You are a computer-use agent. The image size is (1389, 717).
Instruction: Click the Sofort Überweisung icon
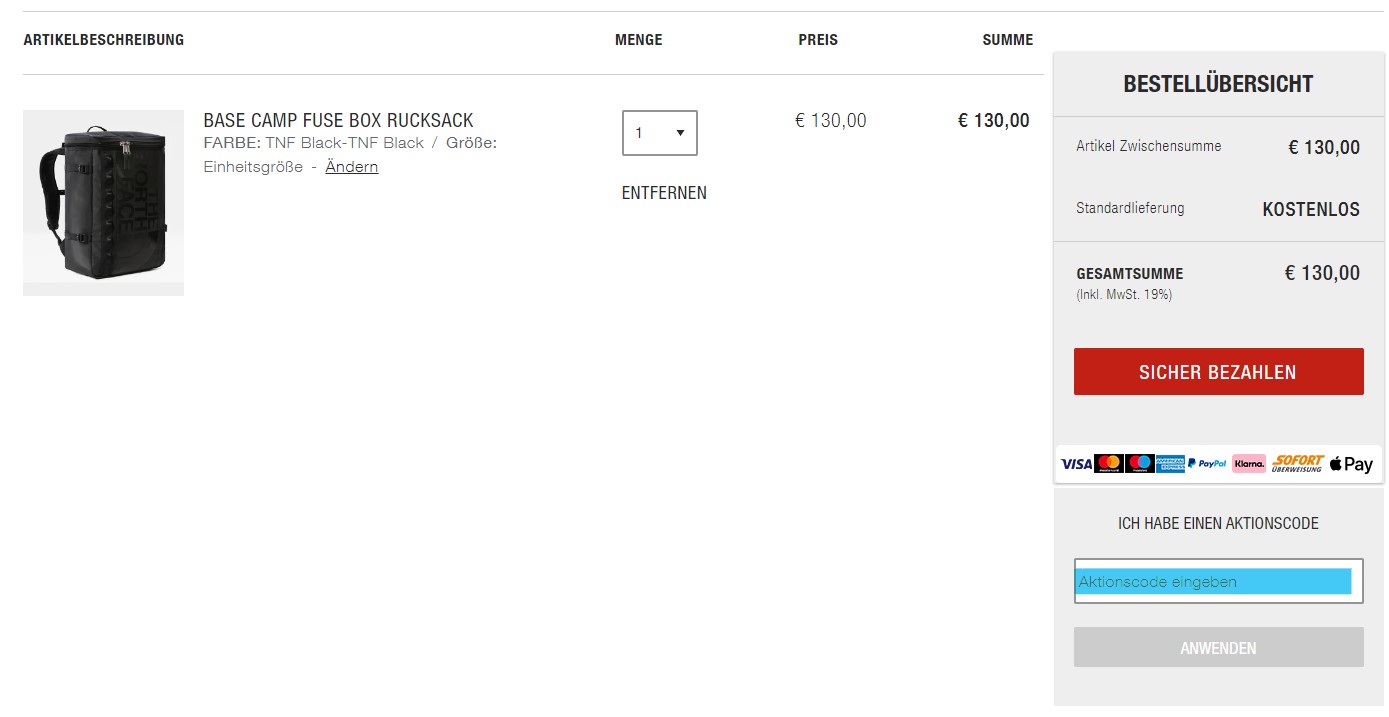[x=1298, y=464]
